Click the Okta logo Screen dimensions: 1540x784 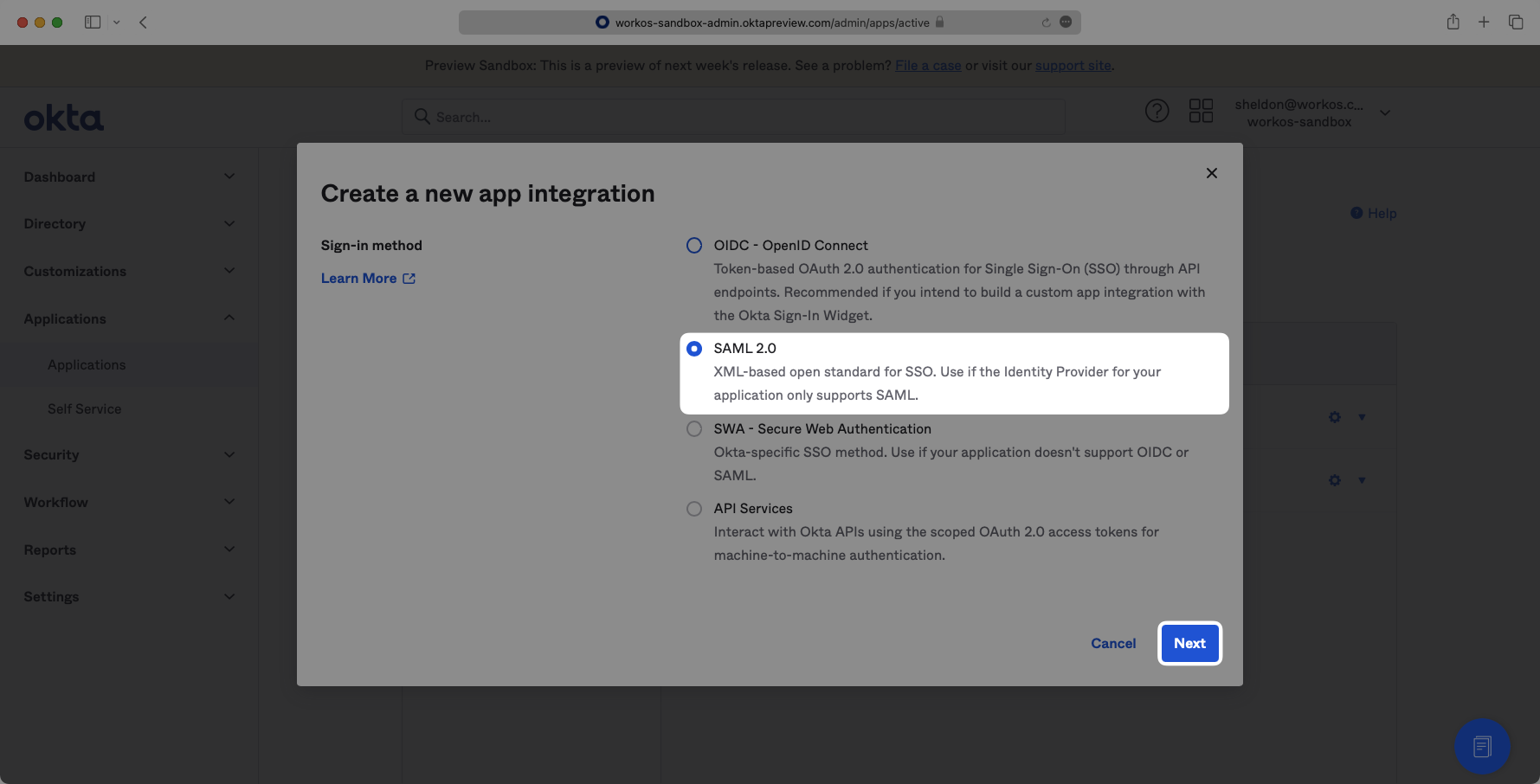[x=64, y=118]
